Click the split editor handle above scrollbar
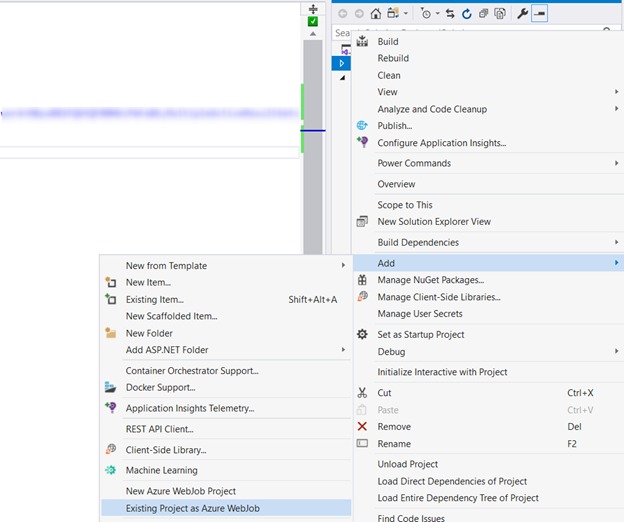 pos(313,9)
